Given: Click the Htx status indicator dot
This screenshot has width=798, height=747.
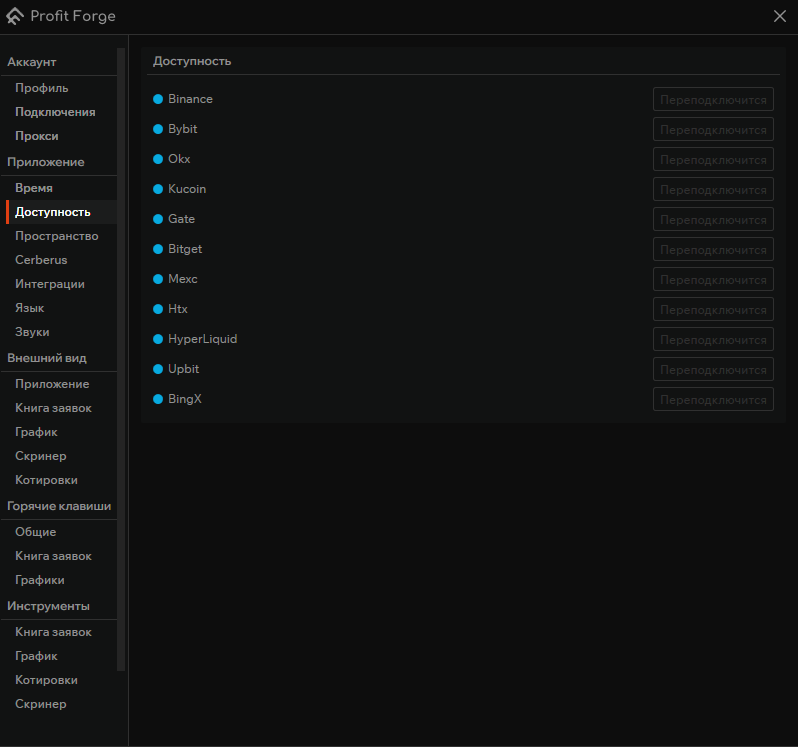Looking at the screenshot, I should tap(158, 309).
